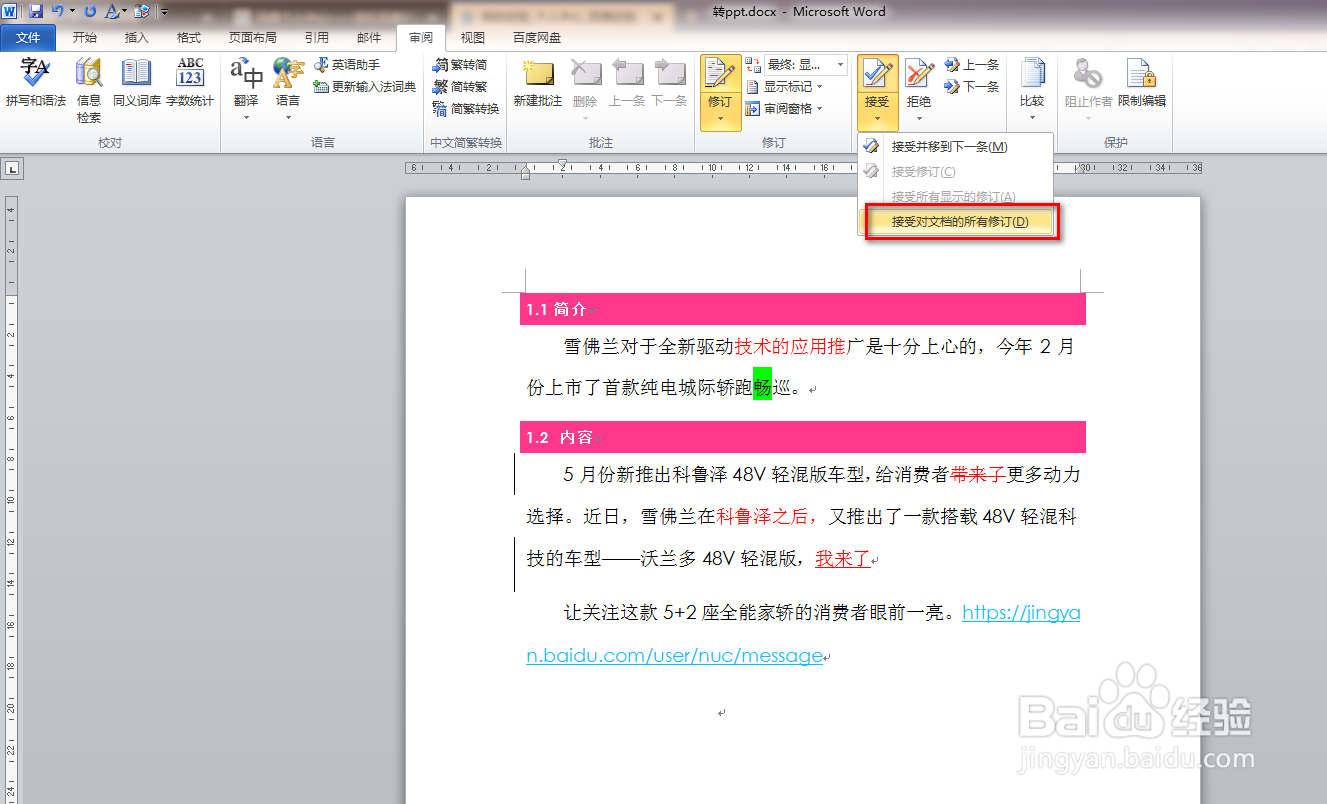
Task: Open the 最终:显示 display mode combo box
Action: click(800, 64)
